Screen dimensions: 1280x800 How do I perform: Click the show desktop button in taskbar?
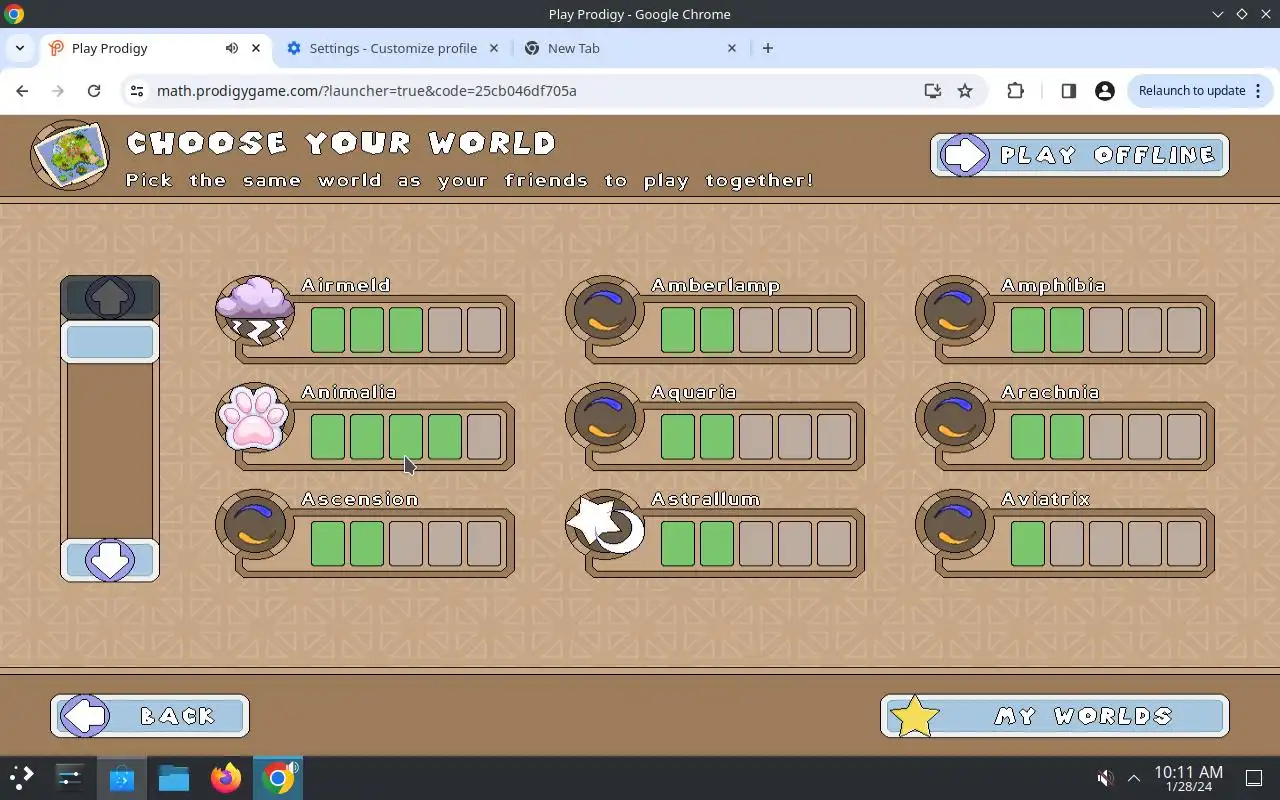(x=1254, y=778)
